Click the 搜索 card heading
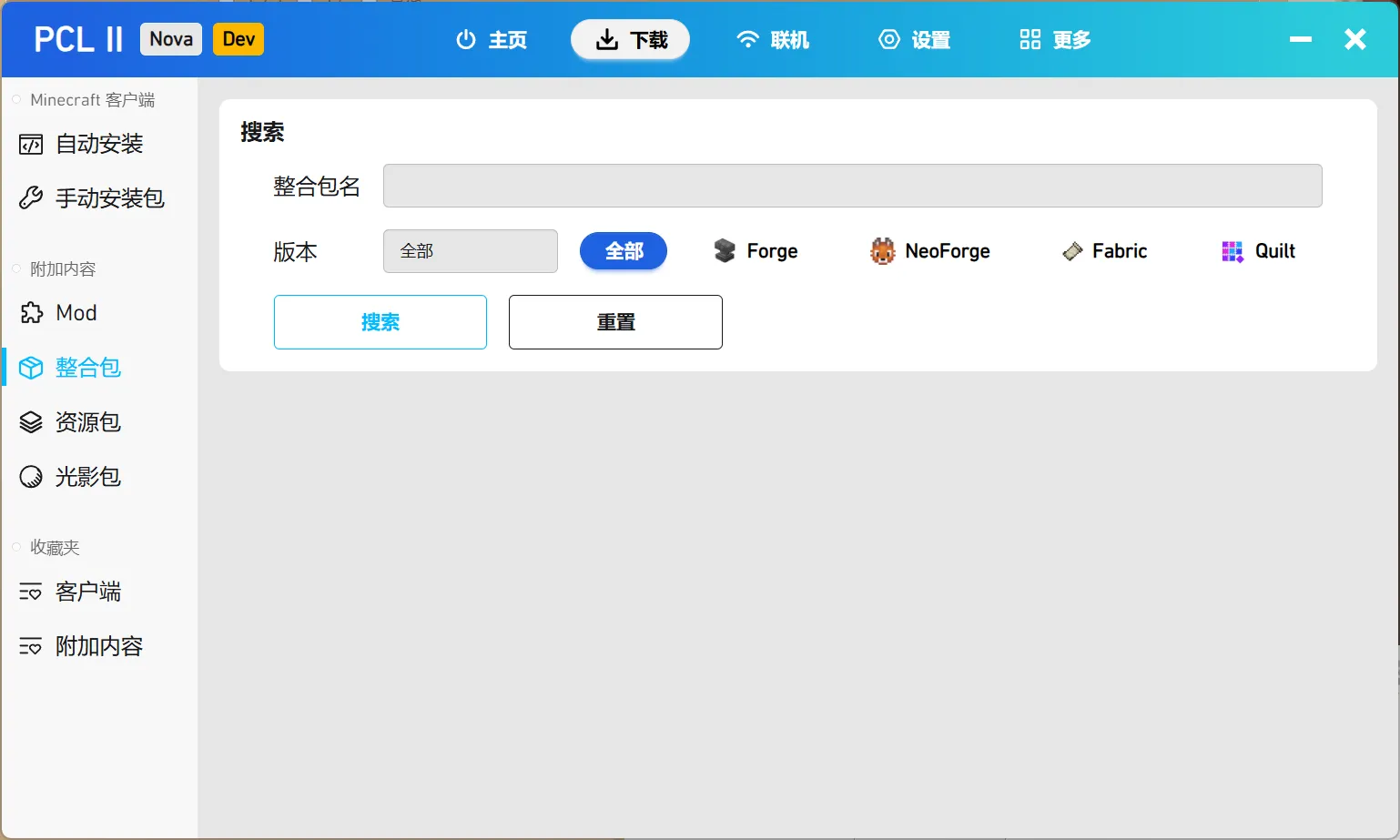1400x840 pixels. click(262, 133)
